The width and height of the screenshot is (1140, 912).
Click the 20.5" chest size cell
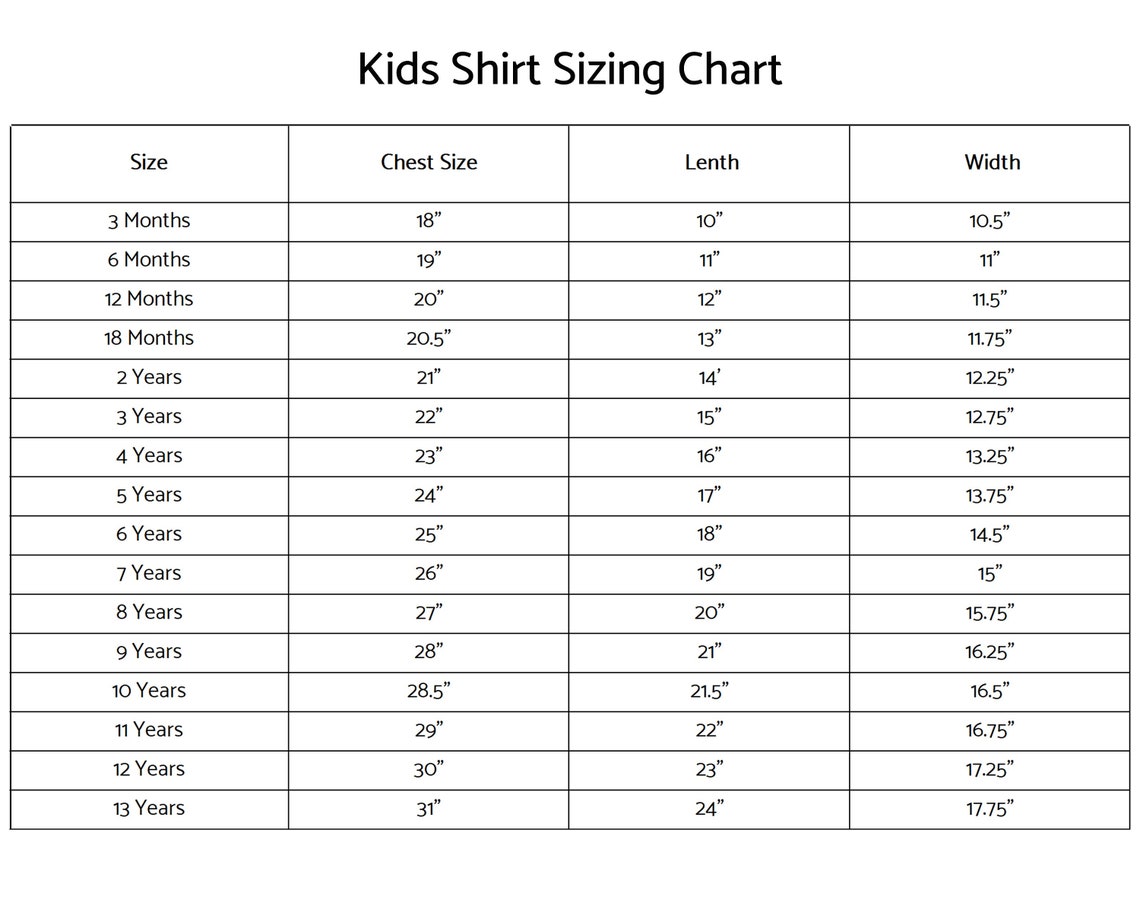tap(429, 338)
